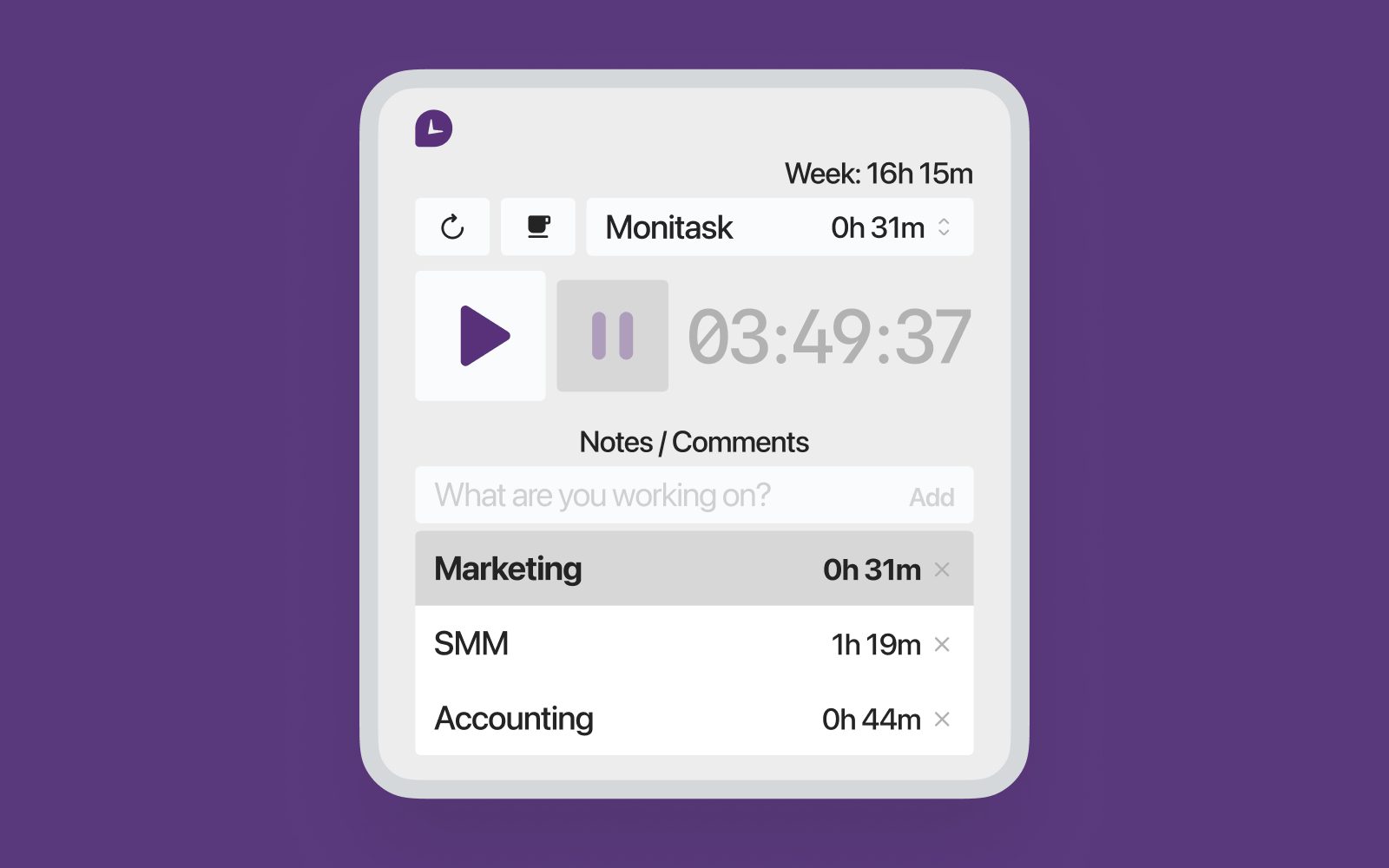Click the chevron next to 0h 31m
Screen dimensions: 1389x868
(x=945, y=227)
